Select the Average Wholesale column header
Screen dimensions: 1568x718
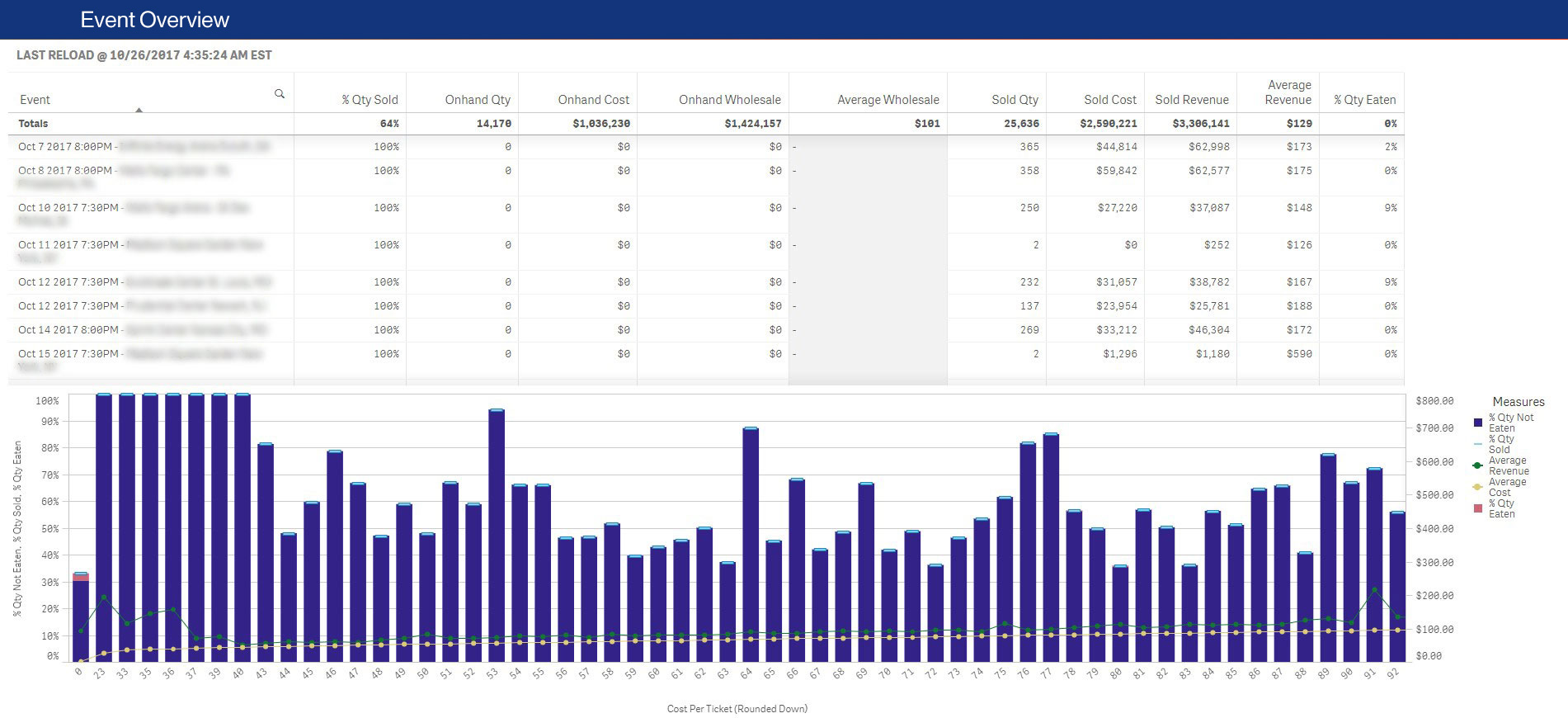[x=888, y=100]
